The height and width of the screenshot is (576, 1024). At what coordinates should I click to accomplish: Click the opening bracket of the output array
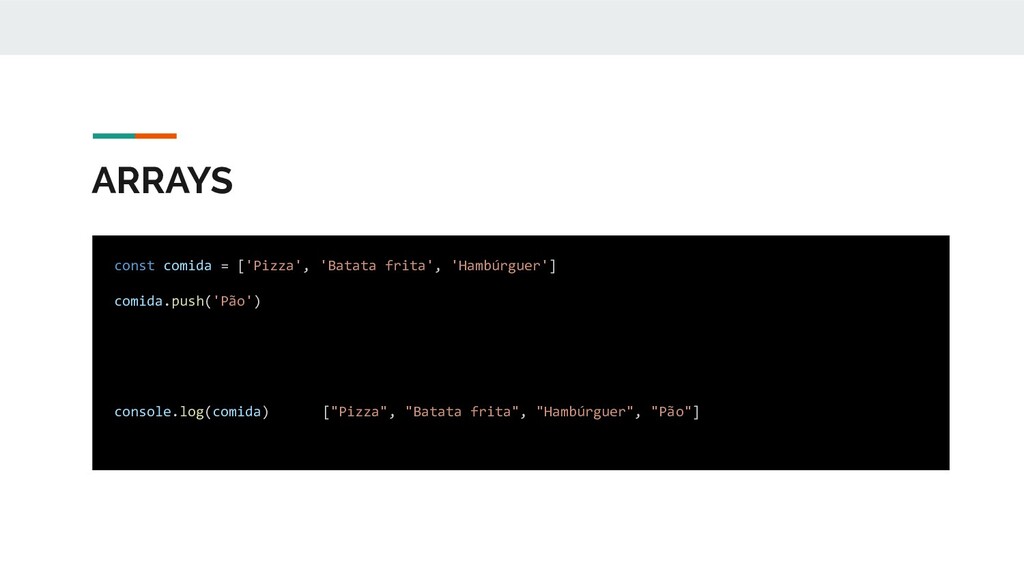[327, 412]
